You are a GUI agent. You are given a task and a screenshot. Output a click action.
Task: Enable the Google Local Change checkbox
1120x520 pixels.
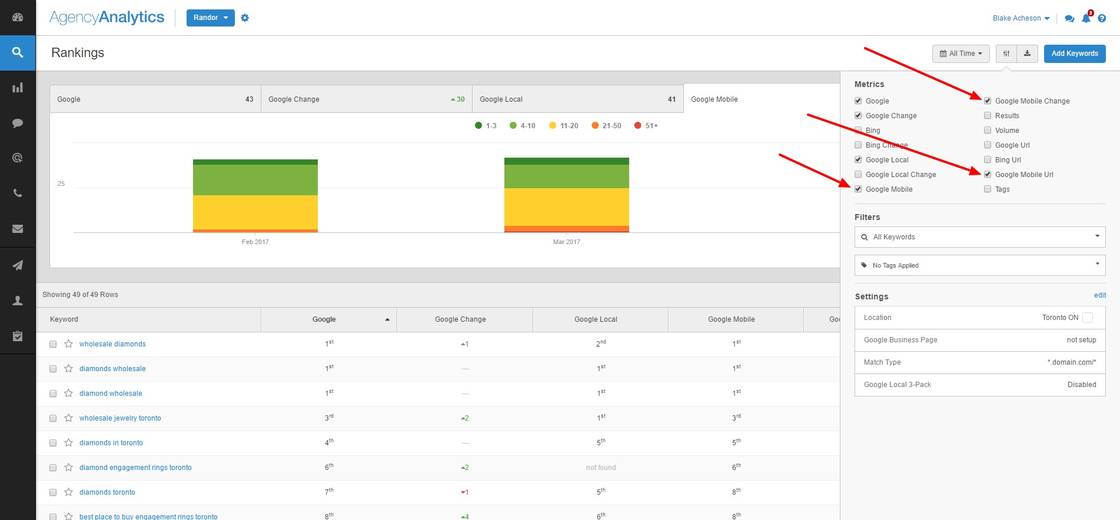pos(858,174)
